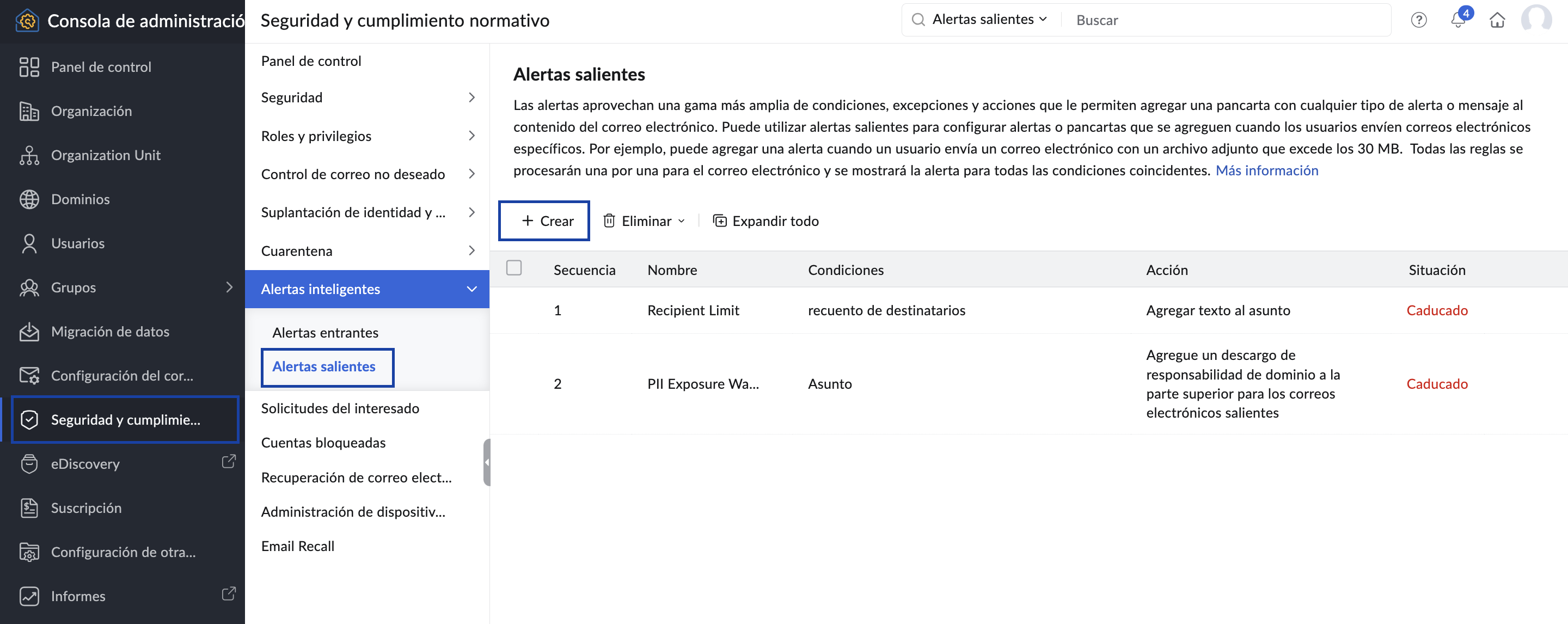
Task: Click the Suscripción invoice icon
Action: (x=29, y=509)
